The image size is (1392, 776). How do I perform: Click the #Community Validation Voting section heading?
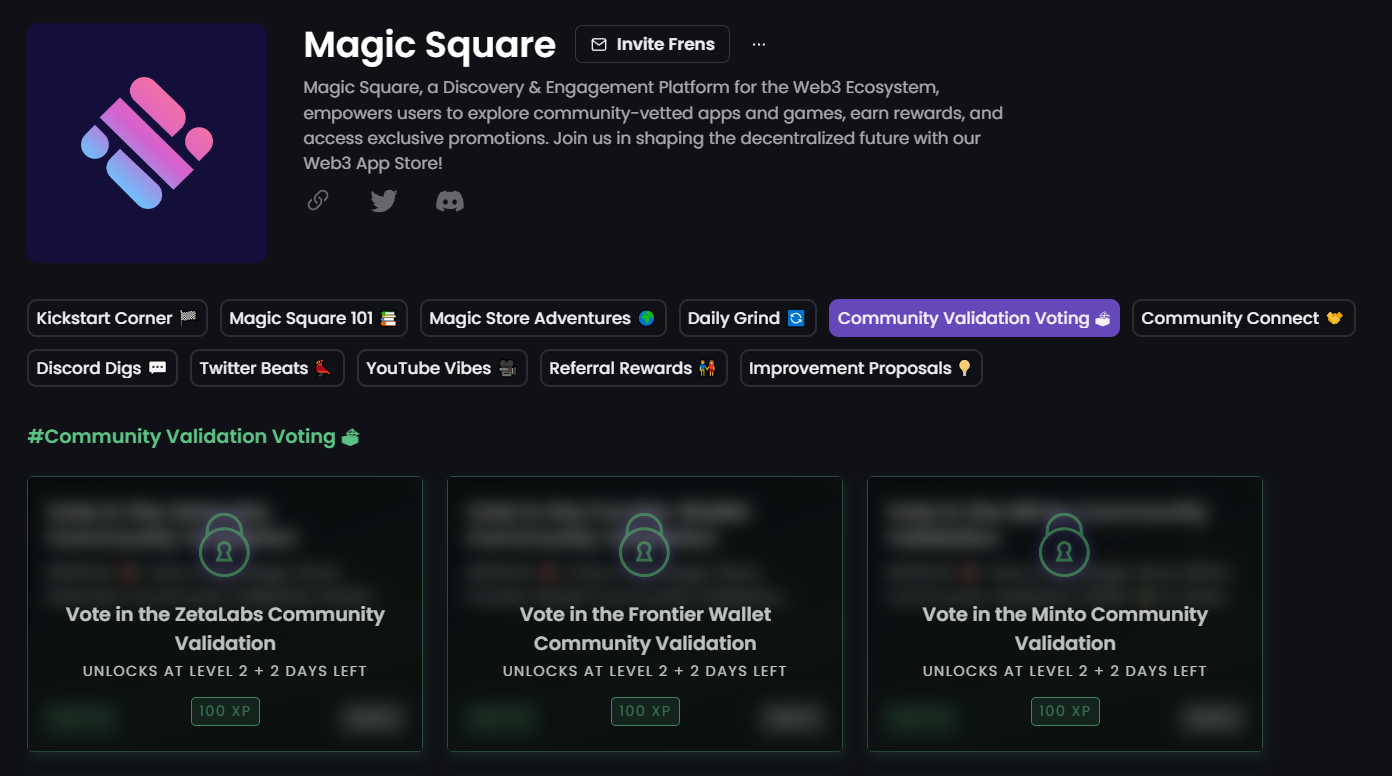(193, 436)
